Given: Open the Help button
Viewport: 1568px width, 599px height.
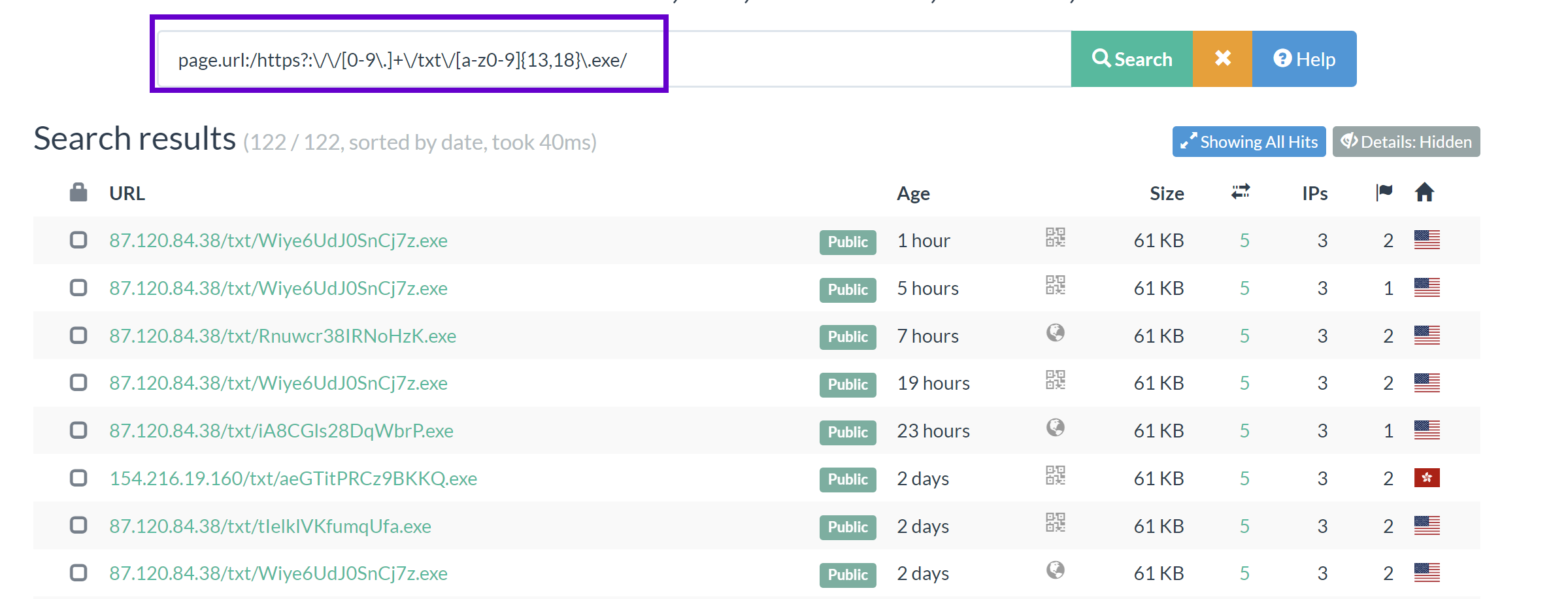Looking at the screenshot, I should click(1304, 59).
